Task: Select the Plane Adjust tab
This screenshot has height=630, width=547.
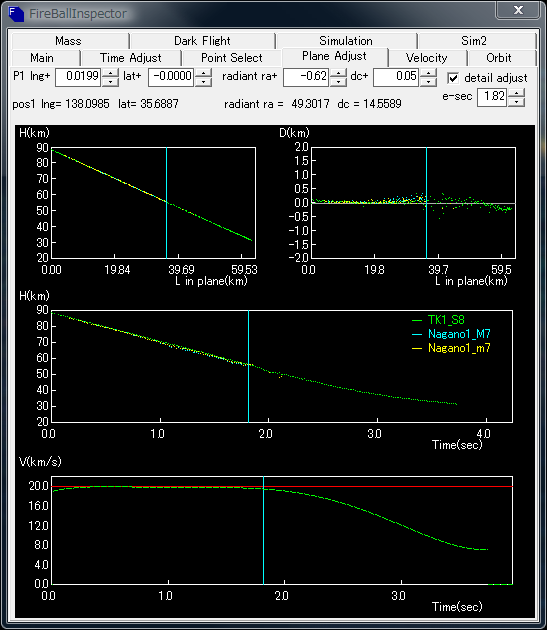Action: (x=334, y=57)
